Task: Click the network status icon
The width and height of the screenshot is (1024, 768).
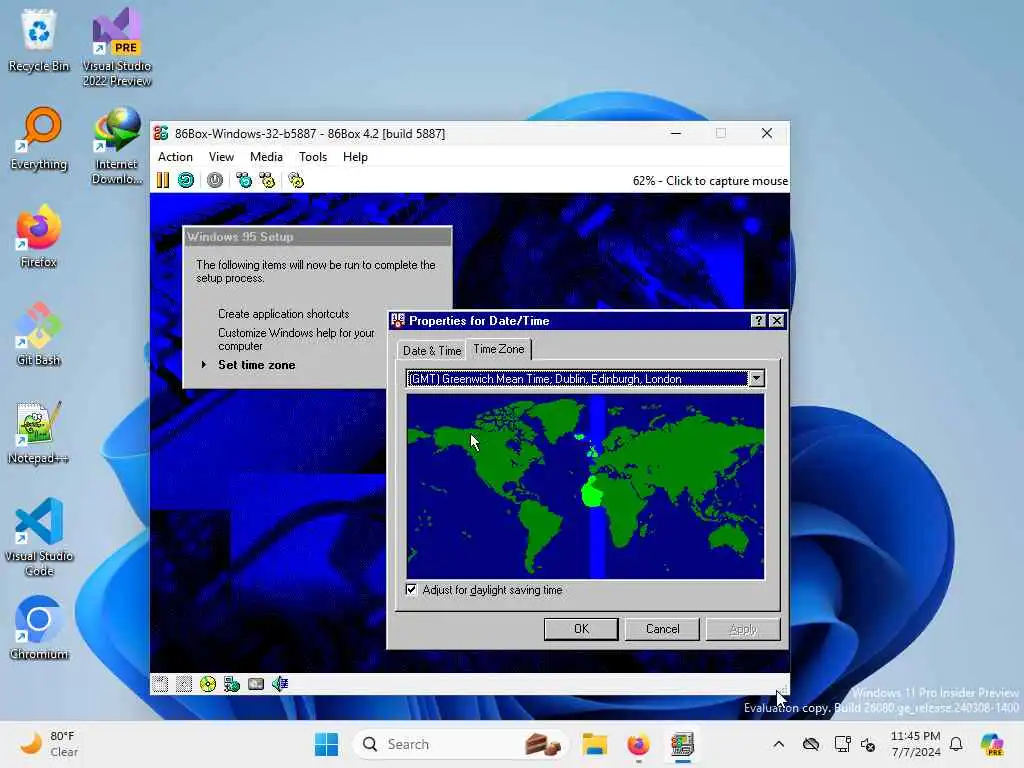Action: pyautogui.click(x=232, y=684)
